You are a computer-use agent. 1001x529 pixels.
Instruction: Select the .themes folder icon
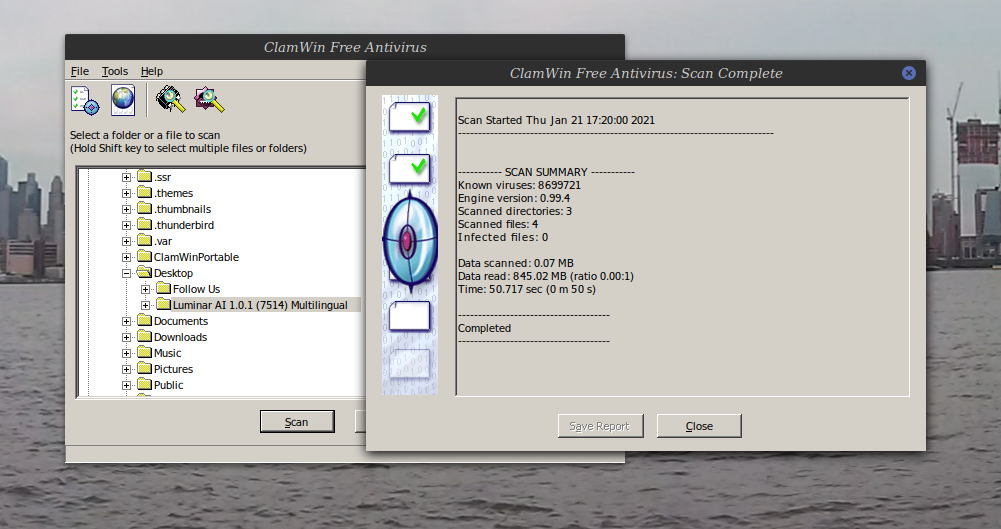point(144,192)
